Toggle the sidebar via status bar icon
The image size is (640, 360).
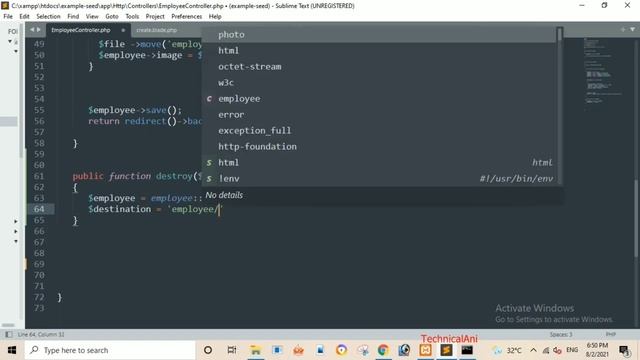click(9, 334)
